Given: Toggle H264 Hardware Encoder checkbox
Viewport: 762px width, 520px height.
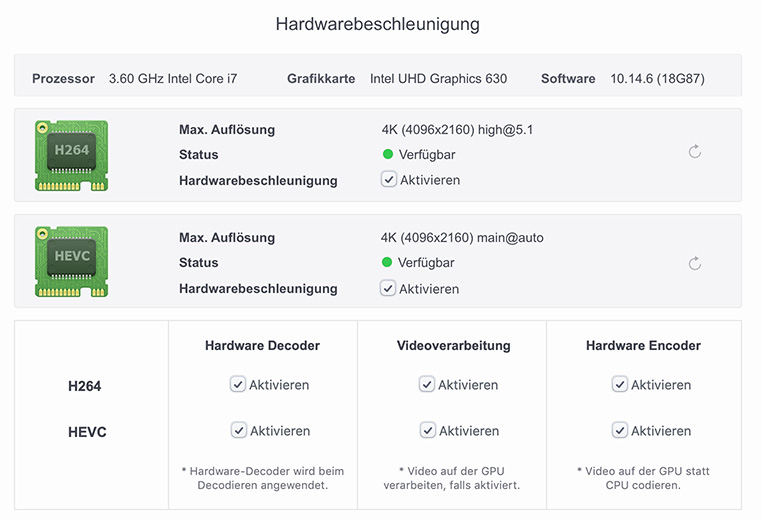Looking at the screenshot, I should click(620, 384).
